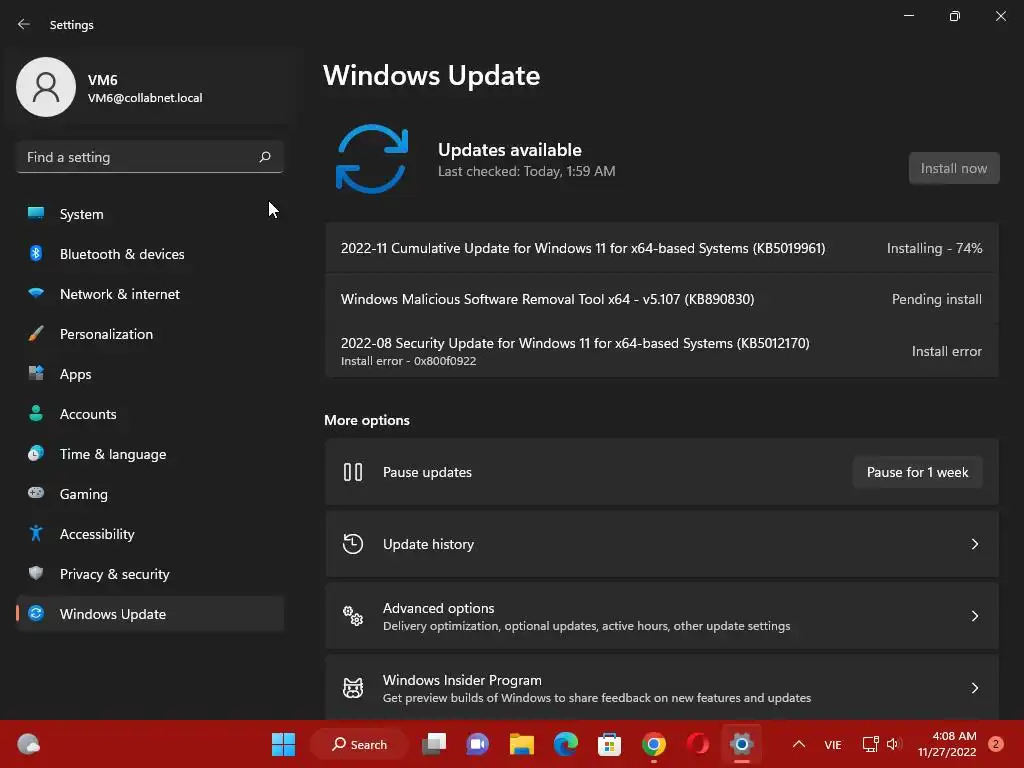The image size is (1024, 768).
Task: Launch Teams Chat from taskbar
Action: point(477,744)
